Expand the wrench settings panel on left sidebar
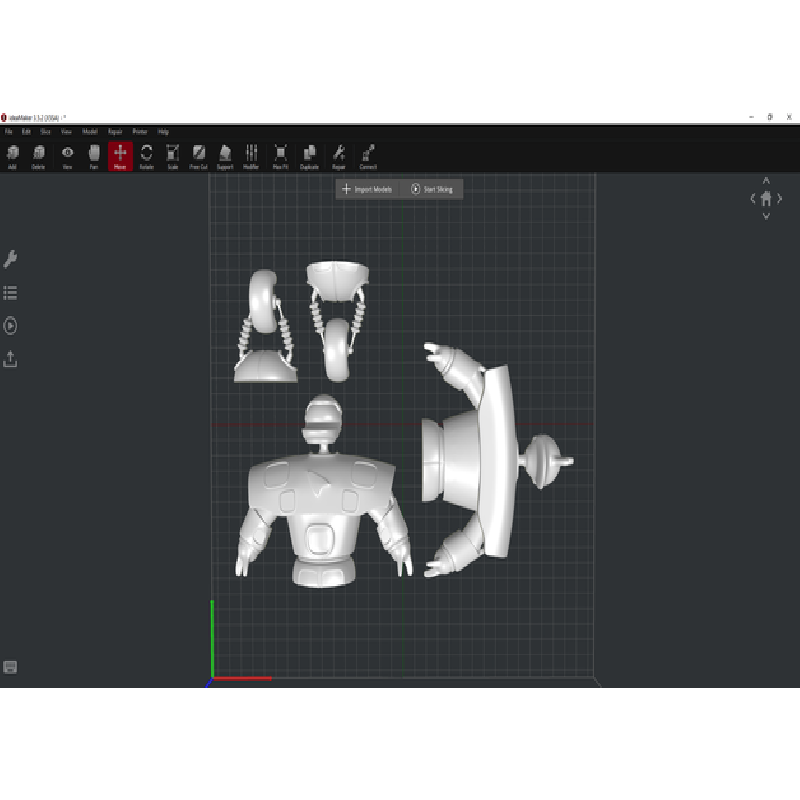This screenshot has height=800, width=800. pos(11,259)
